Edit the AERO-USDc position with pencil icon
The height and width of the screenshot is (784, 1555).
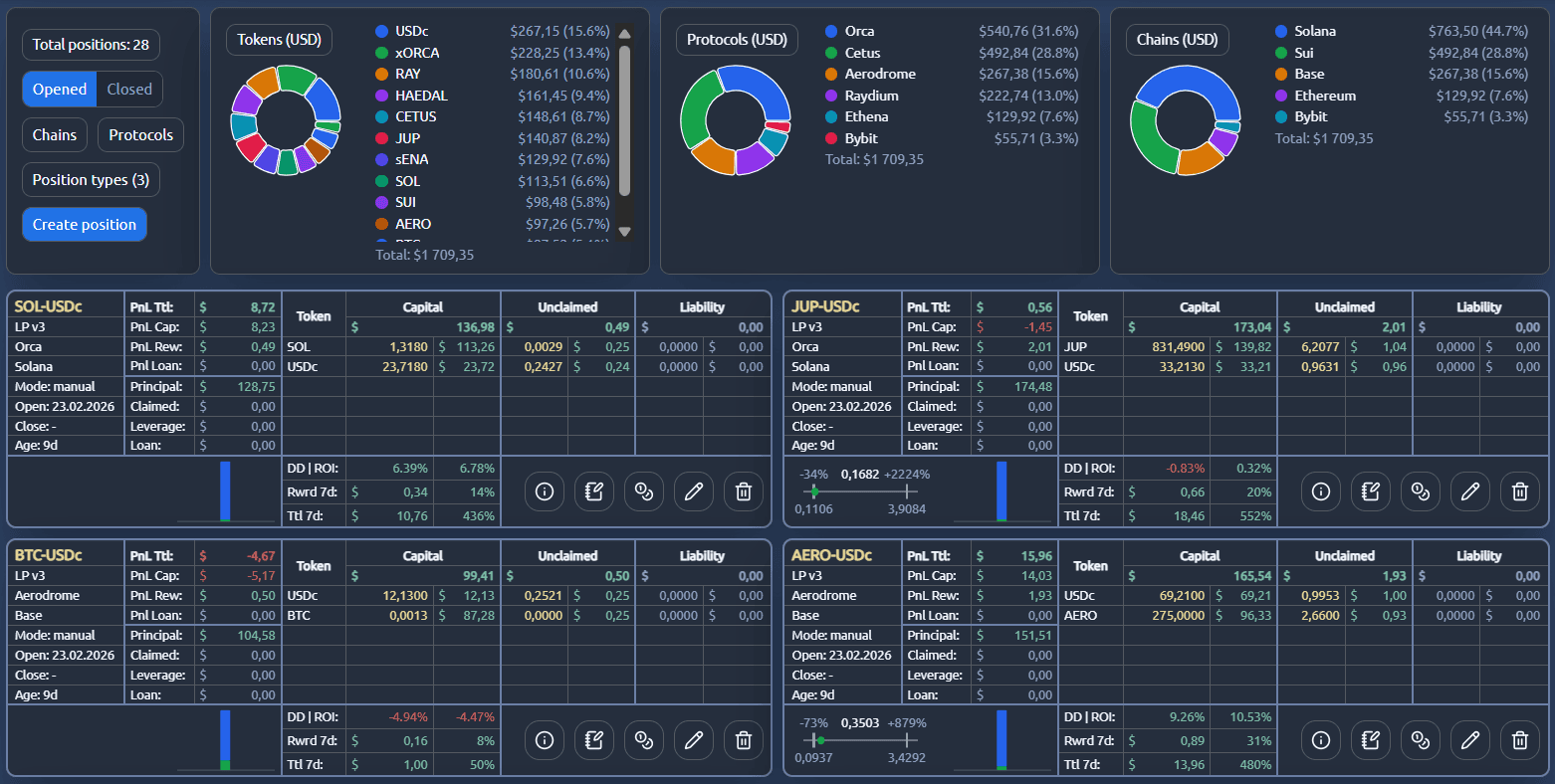pyautogui.click(x=1470, y=740)
